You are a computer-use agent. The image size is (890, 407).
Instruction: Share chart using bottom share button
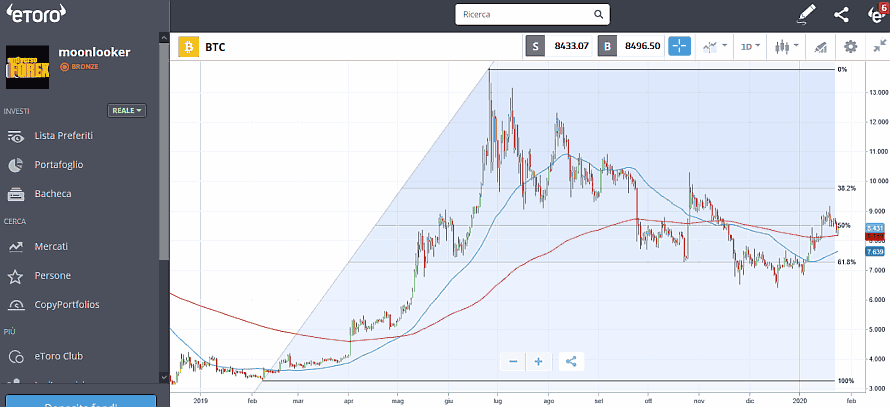click(x=572, y=361)
